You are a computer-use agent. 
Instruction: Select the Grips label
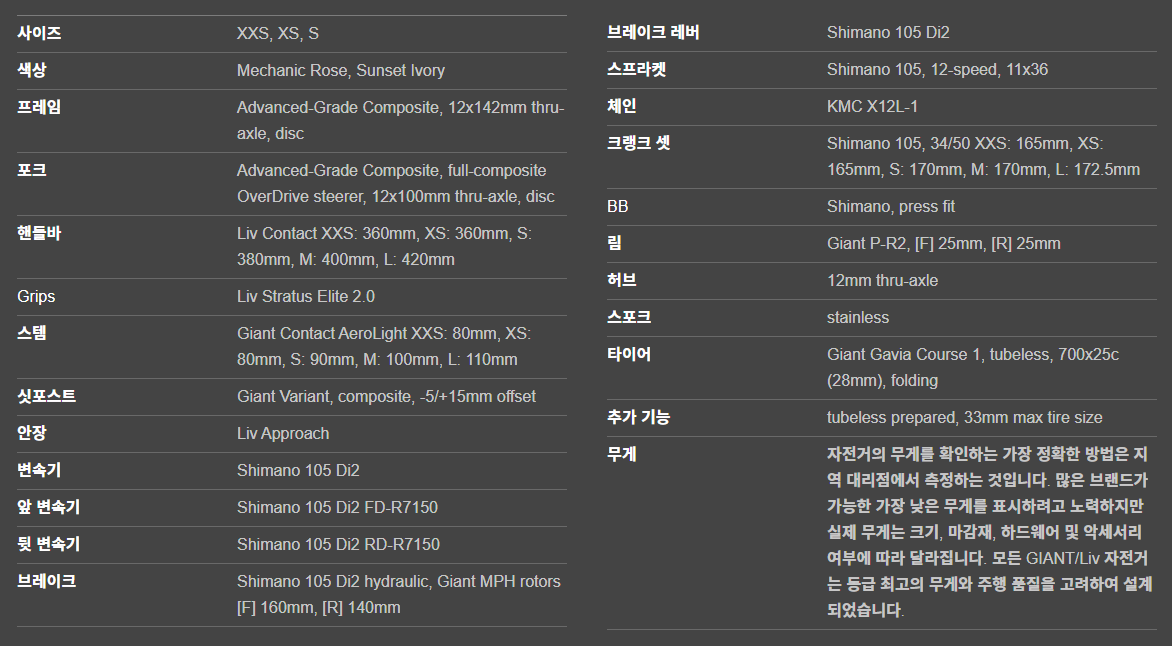click(x=36, y=296)
